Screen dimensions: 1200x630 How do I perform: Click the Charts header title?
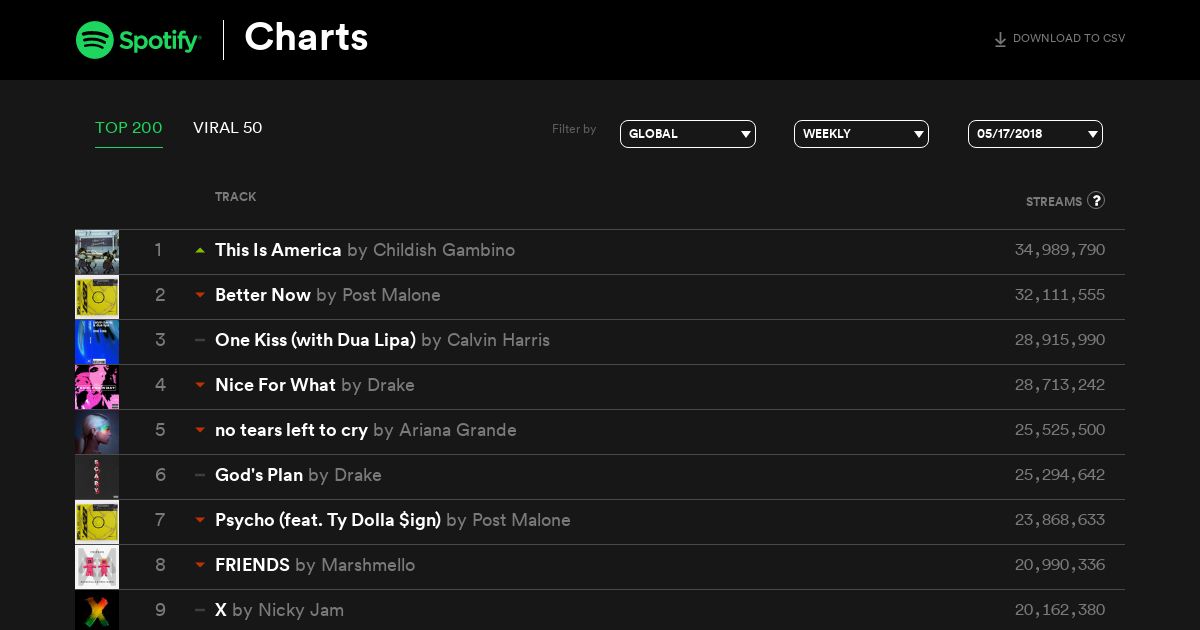[306, 37]
